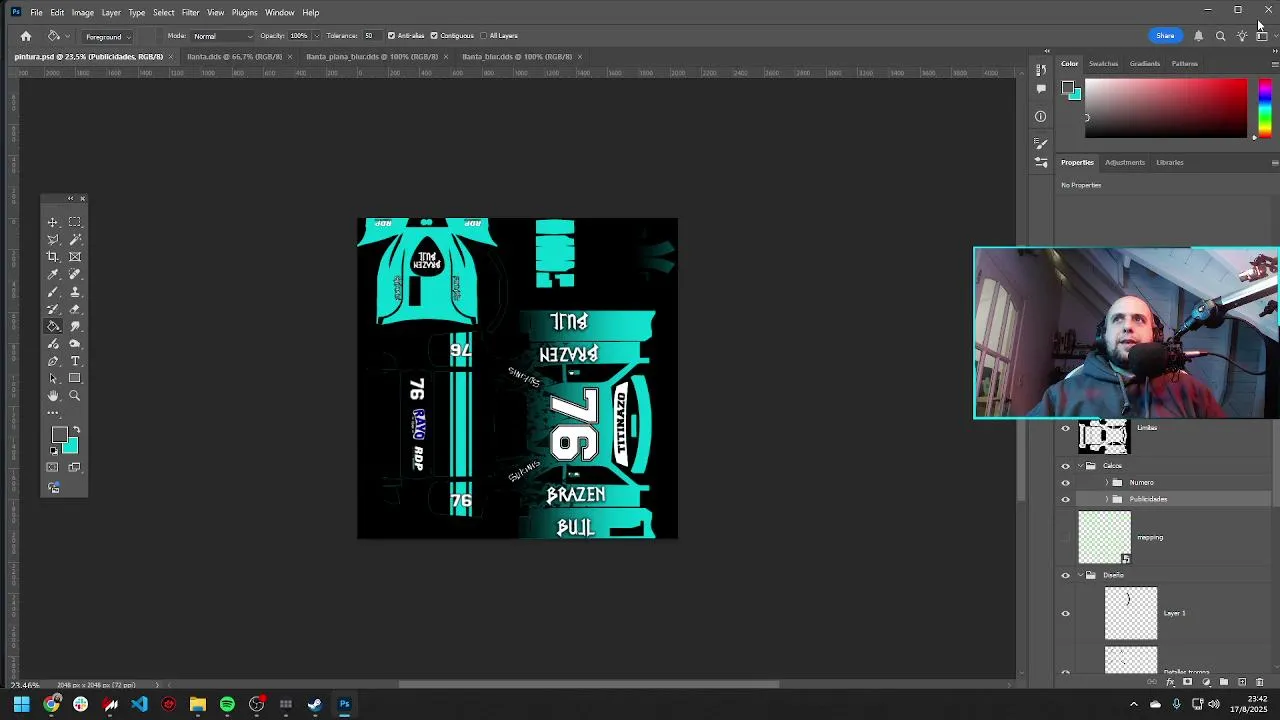Image resolution: width=1280 pixels, height=720 pixels.
Task: Hide Layer 1 visibility
Action: (x=1065, y=614)
